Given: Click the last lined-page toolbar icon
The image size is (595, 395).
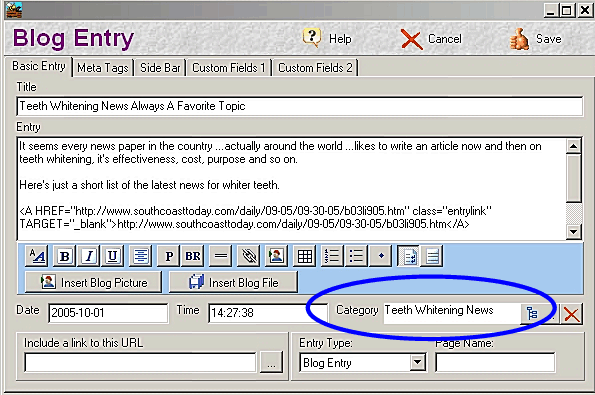Looking at the screenshot, I should [x=432, y=256].
